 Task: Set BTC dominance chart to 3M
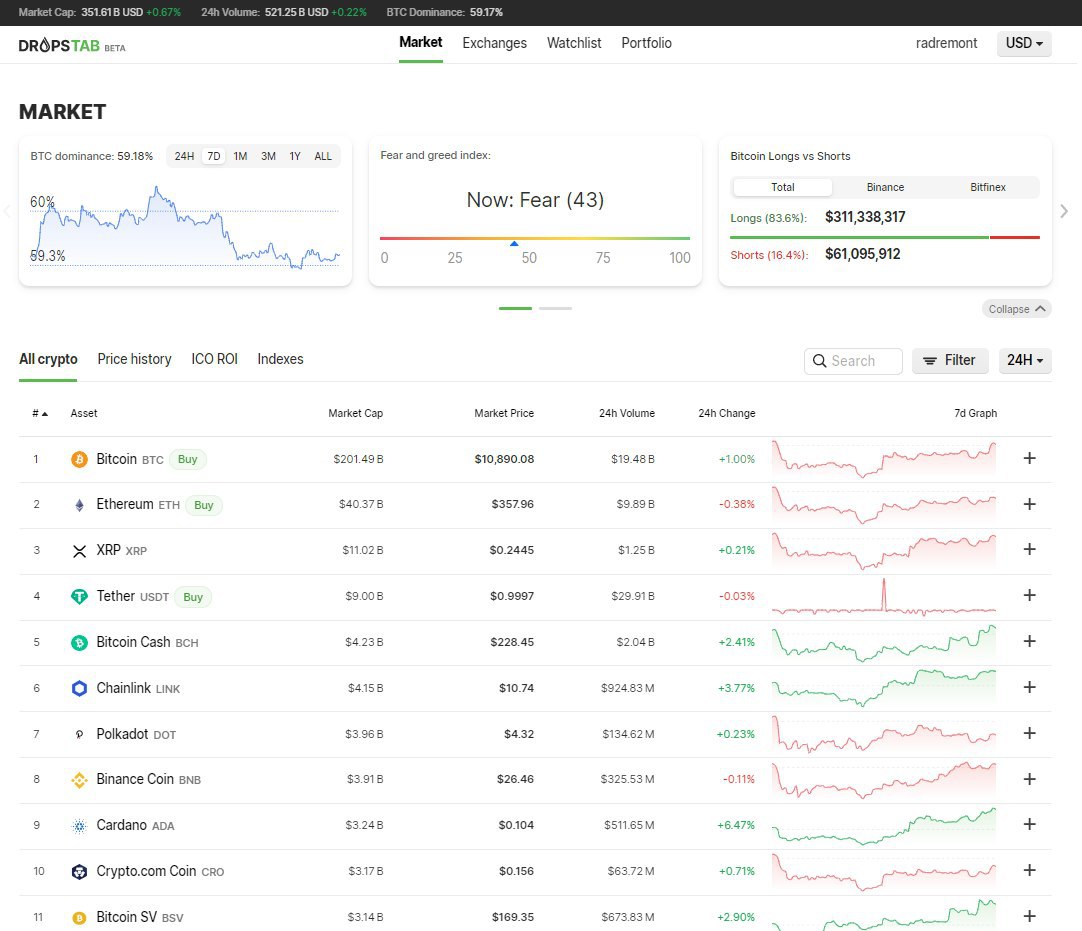(268, 157)
